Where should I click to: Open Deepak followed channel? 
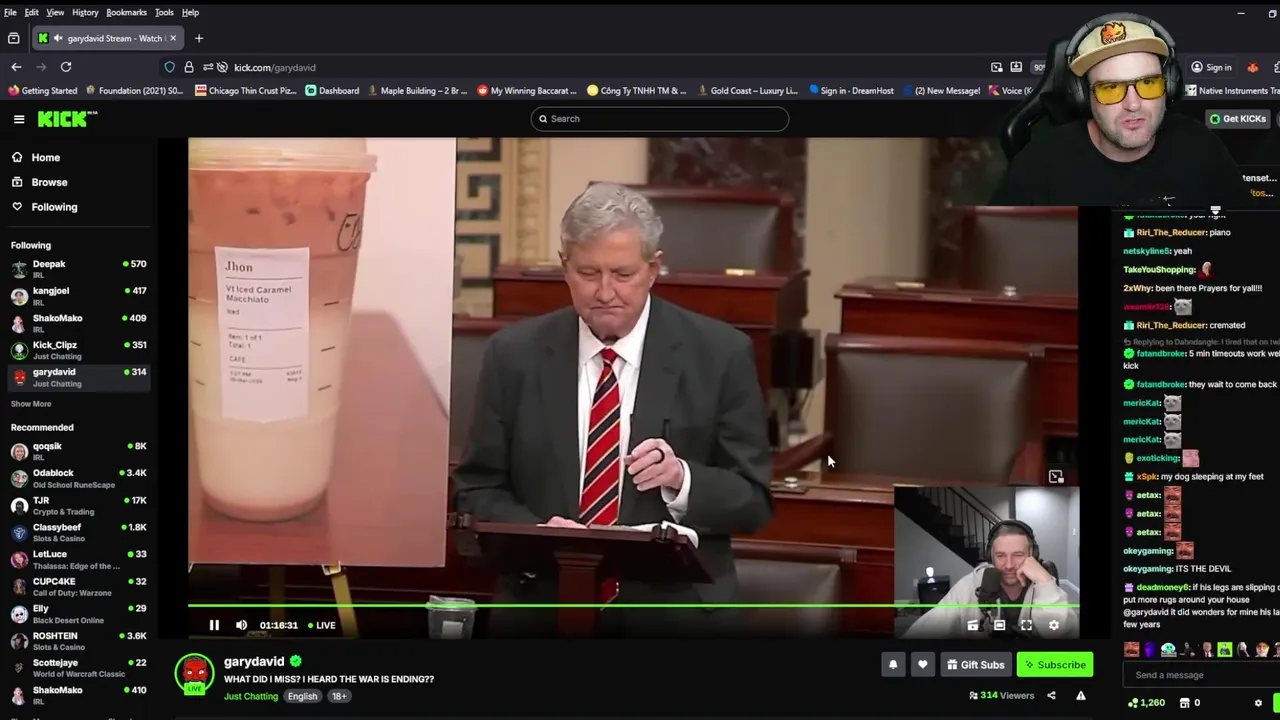coord(78,269)
